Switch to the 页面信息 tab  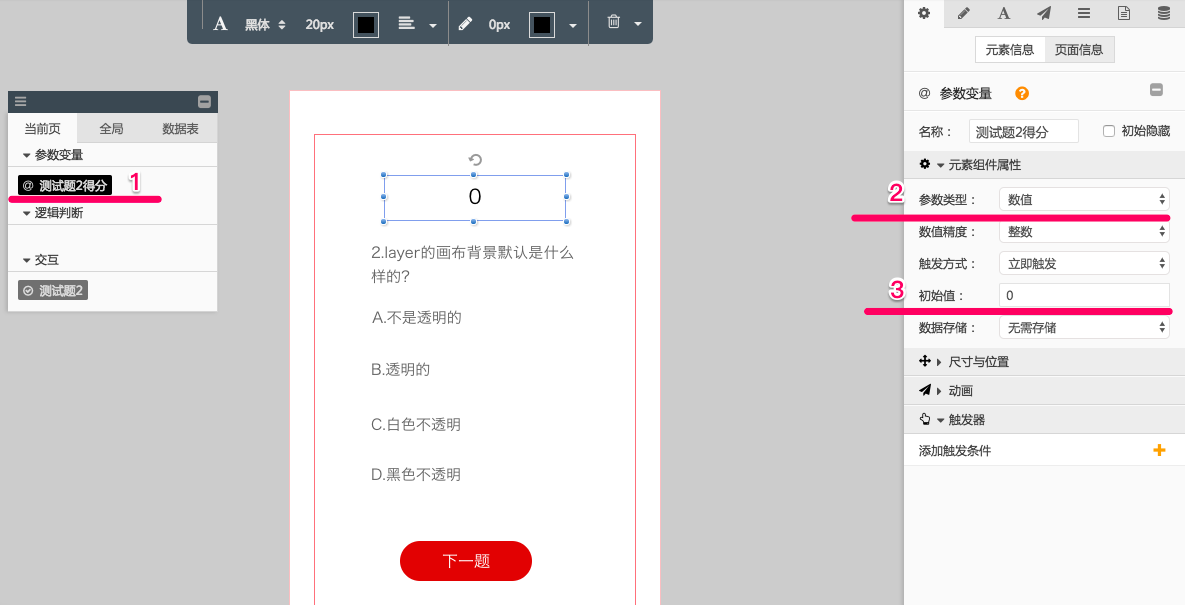tap(1079, 49)
